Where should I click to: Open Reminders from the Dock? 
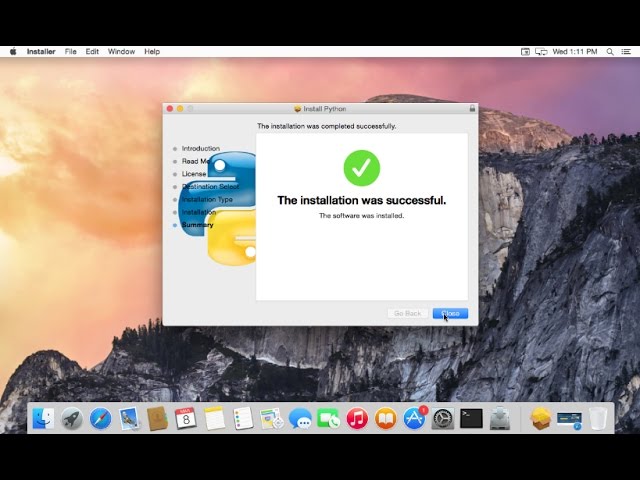(x=243, y=418)
